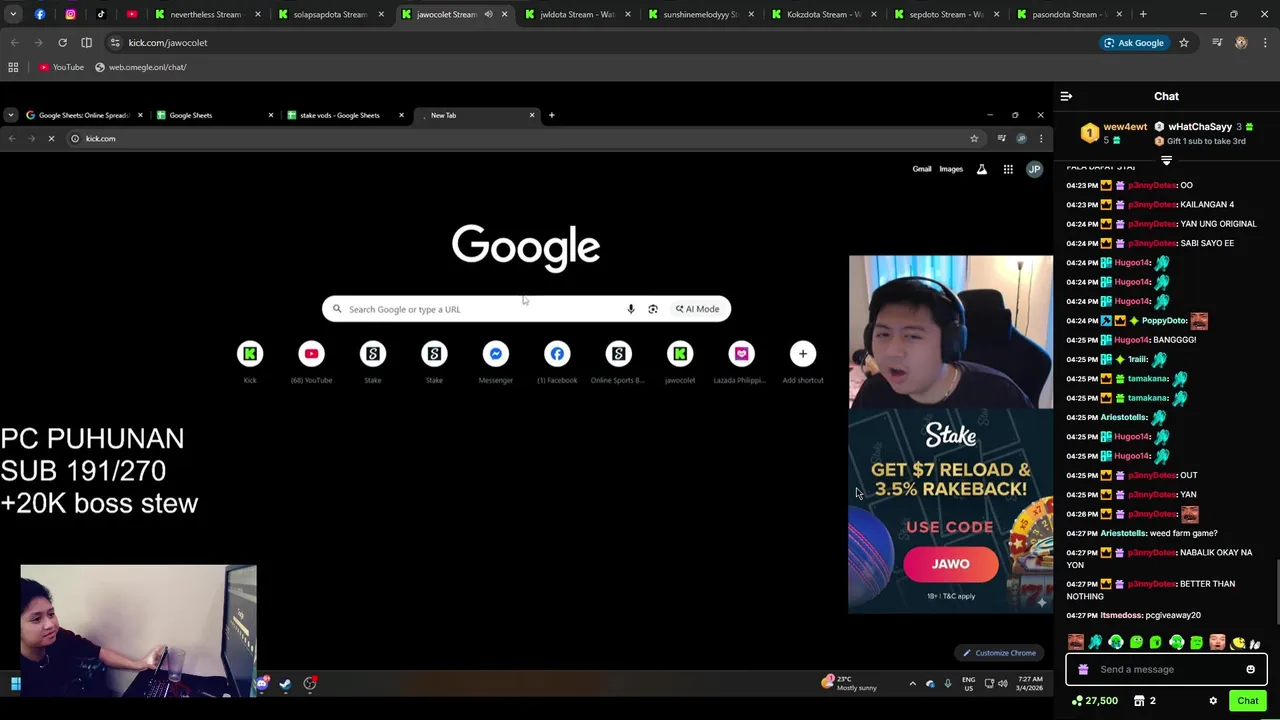Close the nevertheless Stream tab
This screenshot has height=720, width=1280.
(x=257, y=14)
